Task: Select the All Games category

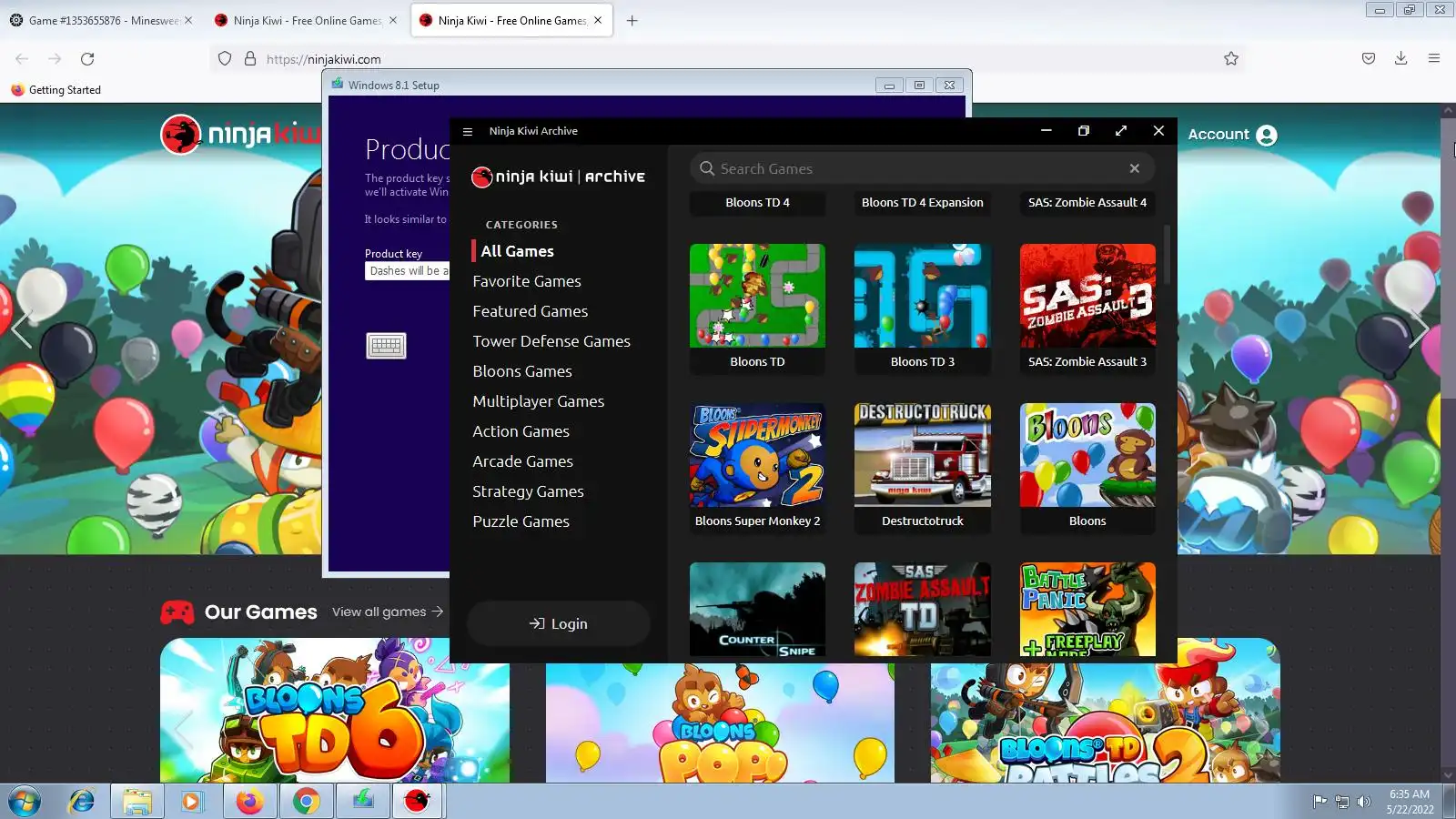Action: (517, 251)
